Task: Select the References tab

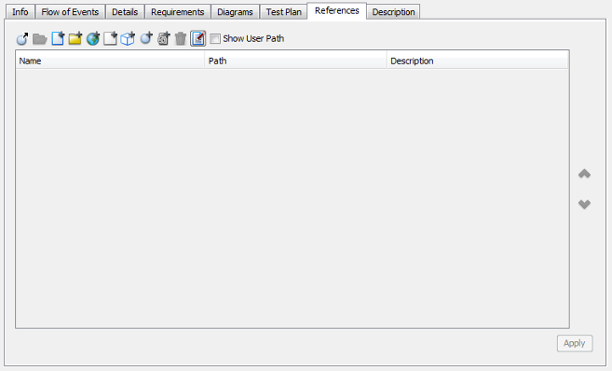Action: (x=337, y=11)
